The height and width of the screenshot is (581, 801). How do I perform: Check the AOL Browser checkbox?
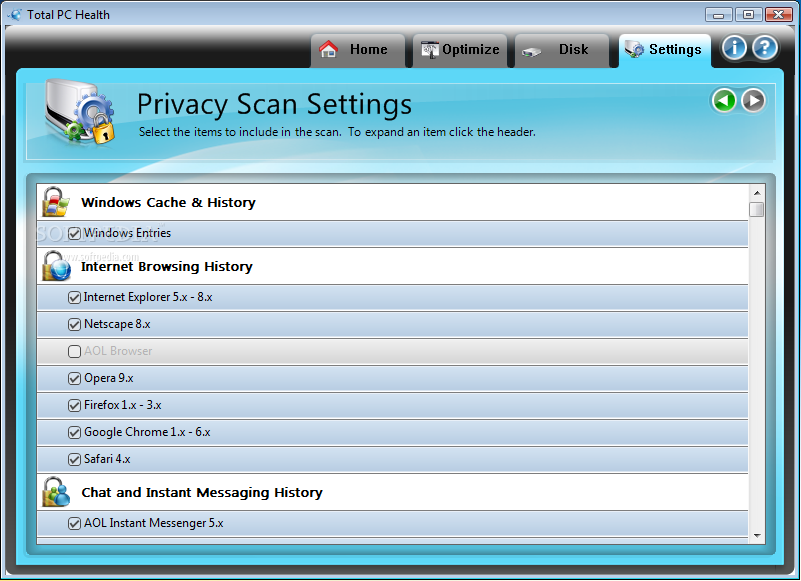[x=75, y=352]
